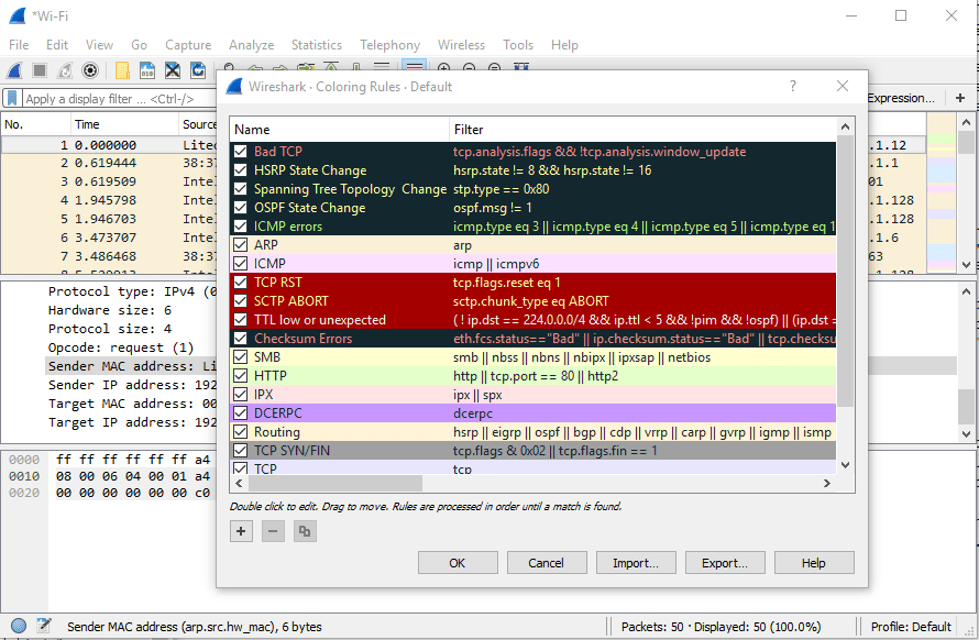The height and width of the screenshot is (640, 979).
Task: Click the expert information circle in status bar
Action: click(18, 626)
